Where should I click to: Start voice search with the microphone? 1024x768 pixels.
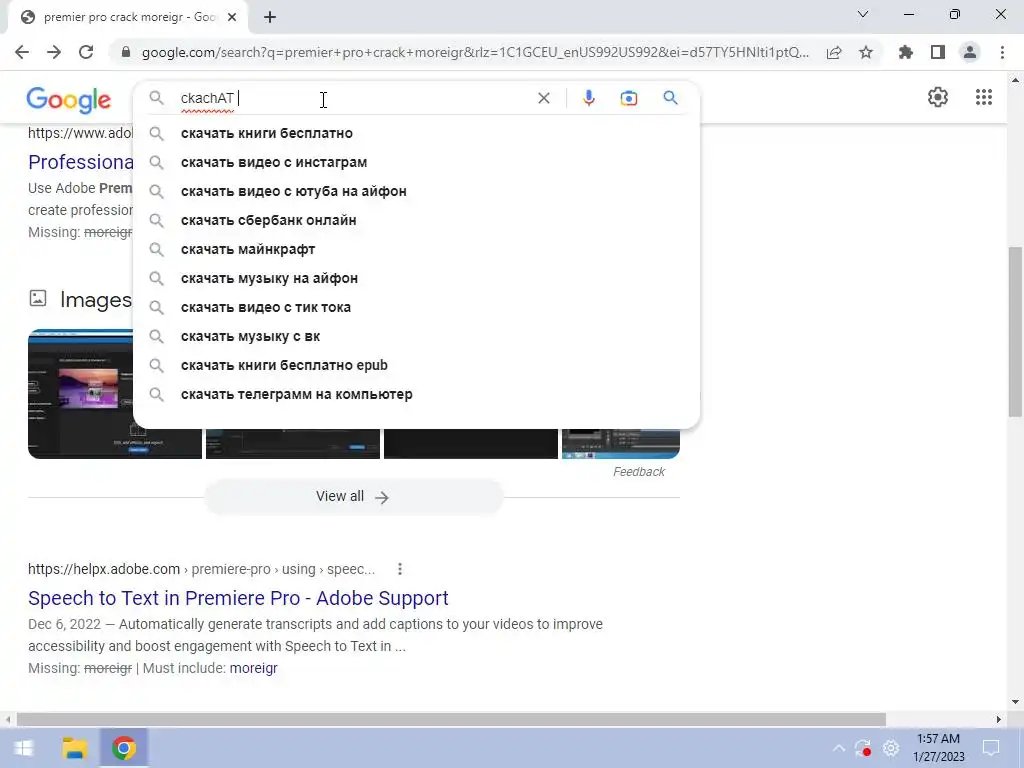pos(588,98)
